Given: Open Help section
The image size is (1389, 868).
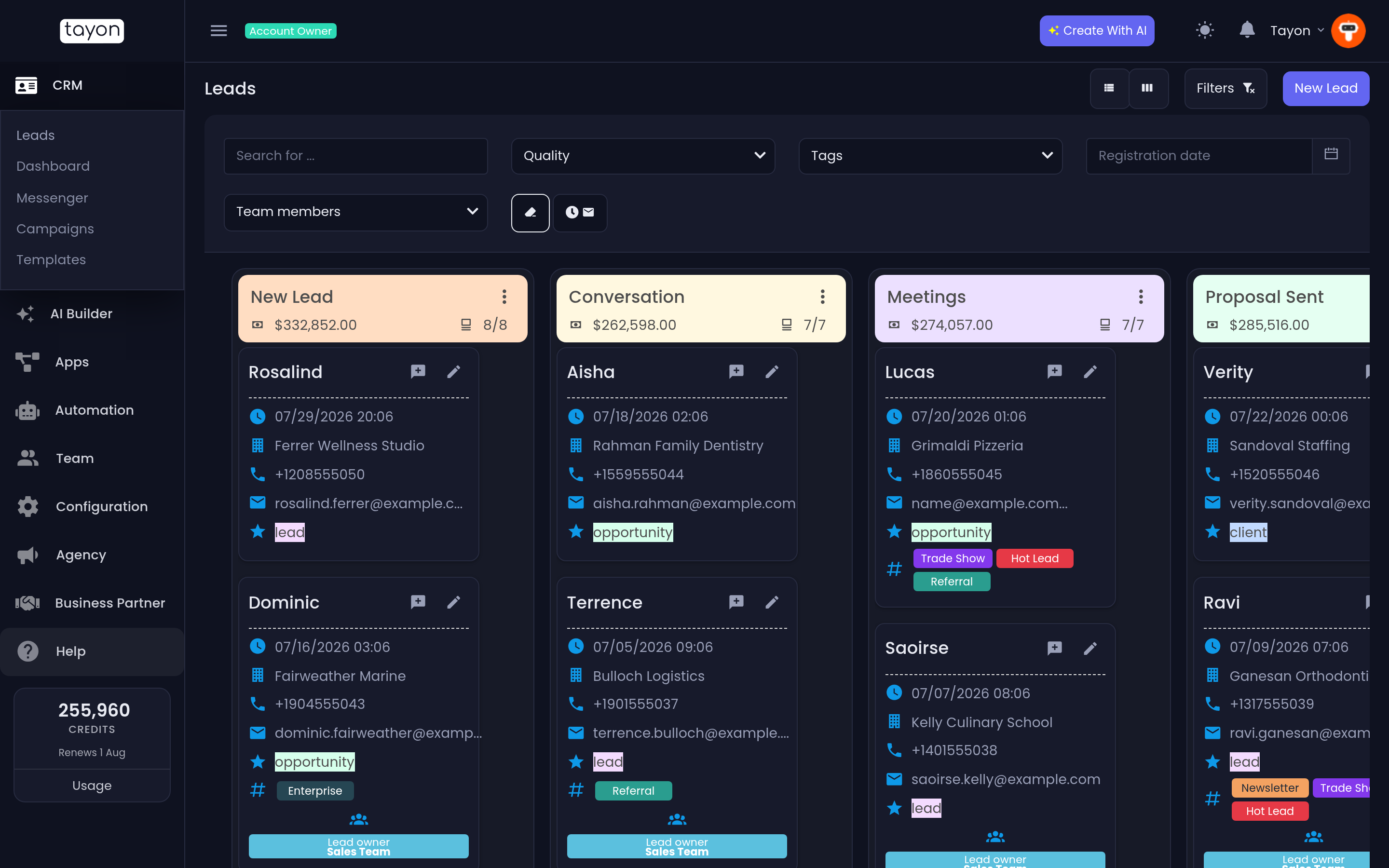Looking at the screenshot, I should point(92,651).
